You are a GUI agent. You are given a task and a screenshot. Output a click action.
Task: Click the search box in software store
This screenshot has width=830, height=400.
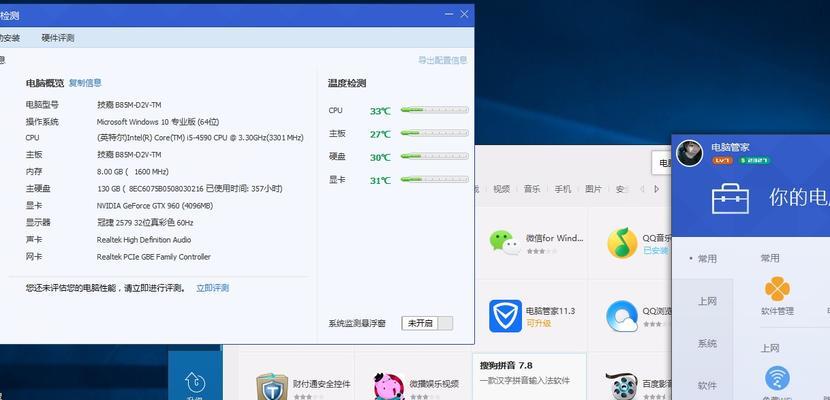click(661, 163)
